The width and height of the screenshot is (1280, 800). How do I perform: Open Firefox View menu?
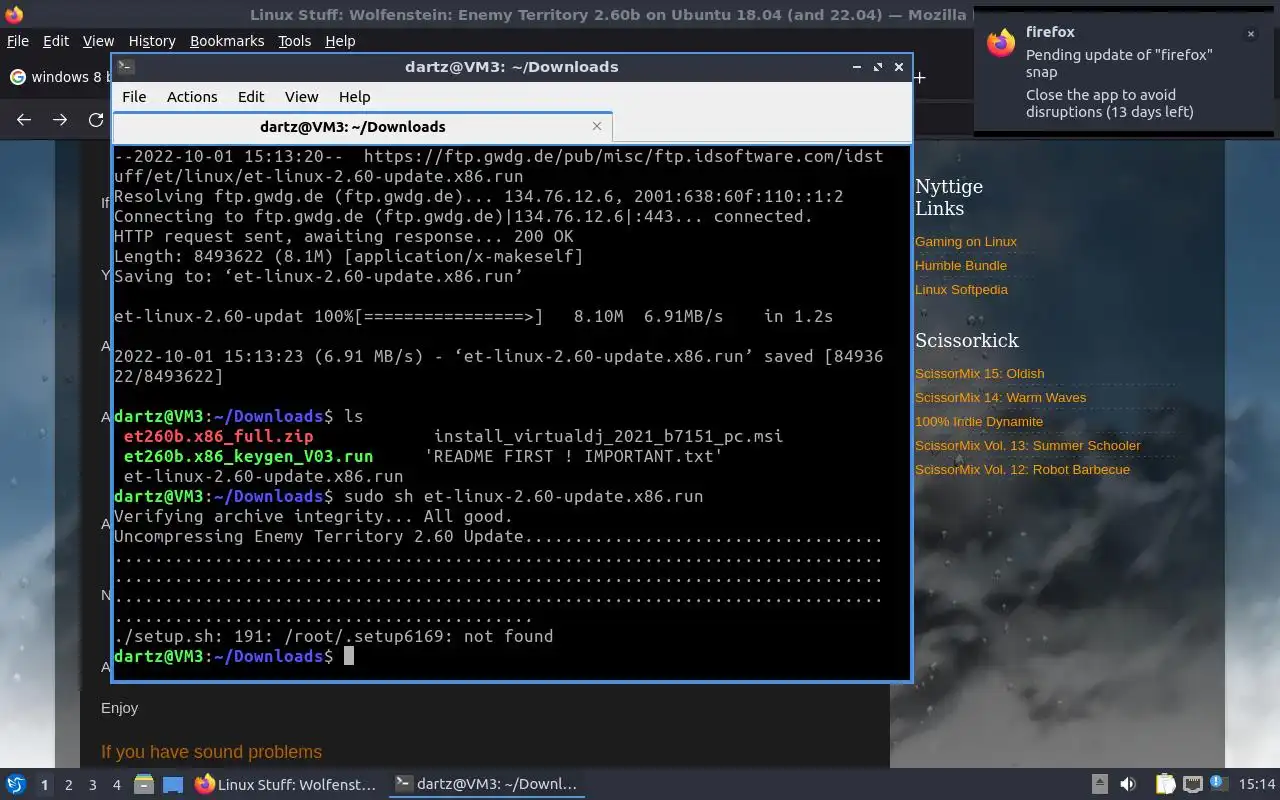point(98,41)
